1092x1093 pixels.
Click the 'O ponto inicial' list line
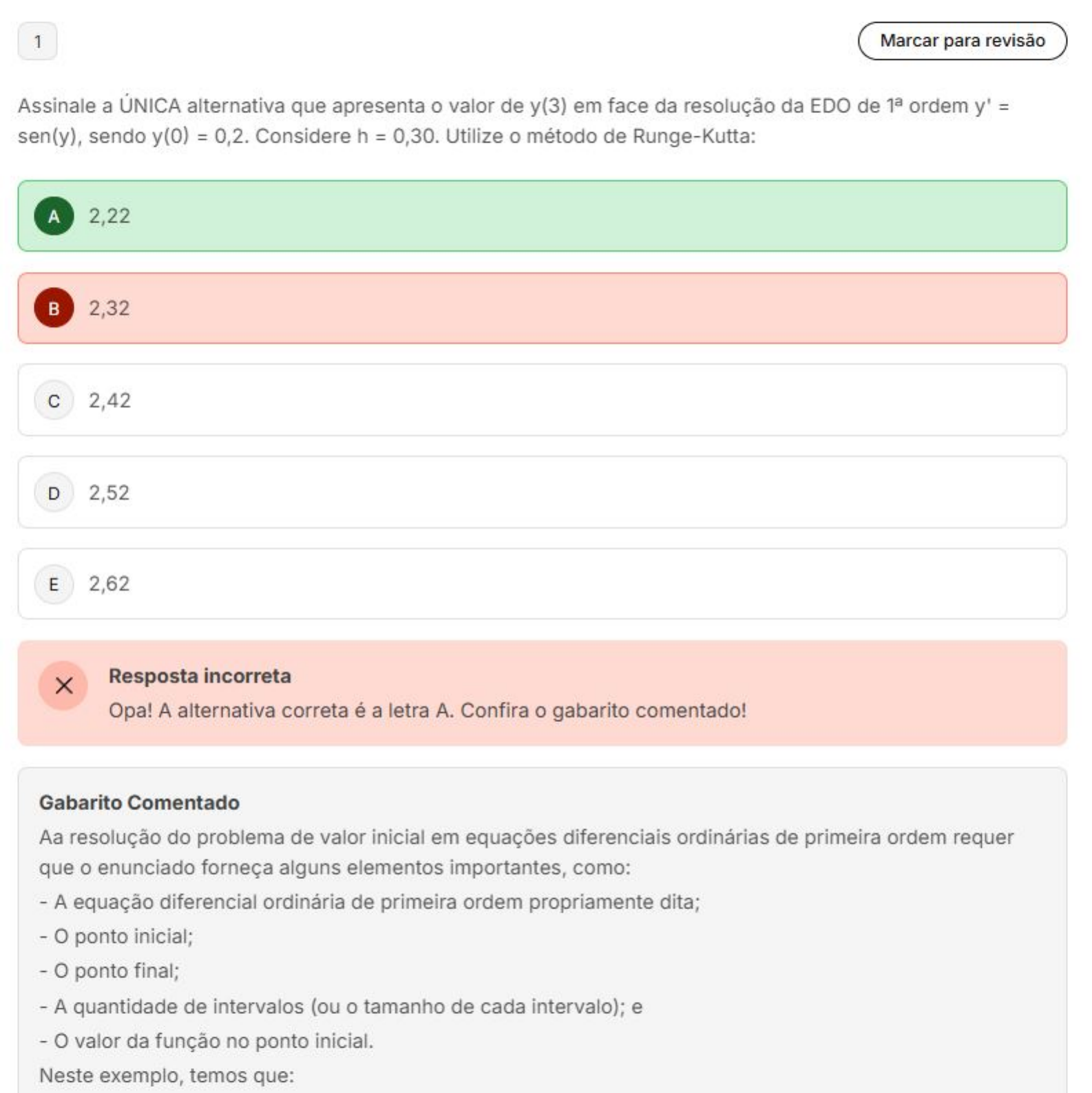116,937
